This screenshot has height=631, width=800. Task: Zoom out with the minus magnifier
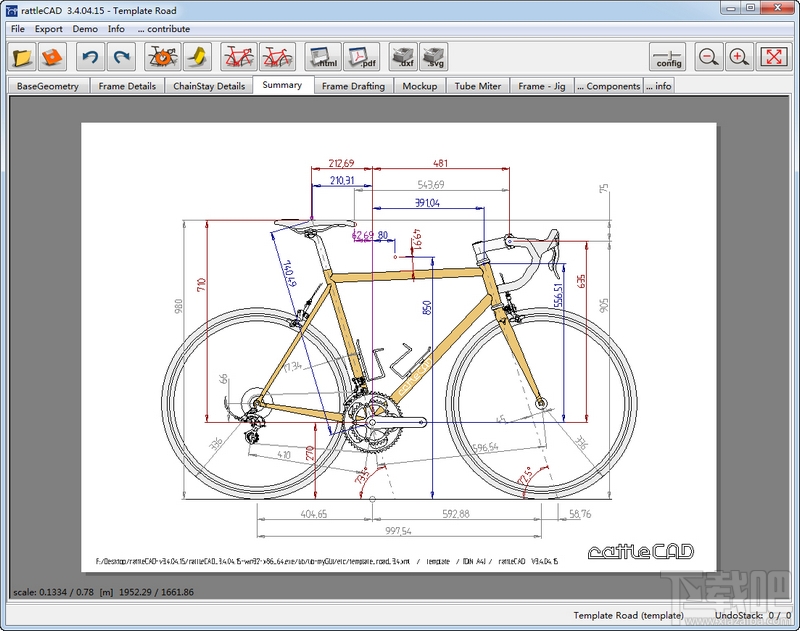708,57
